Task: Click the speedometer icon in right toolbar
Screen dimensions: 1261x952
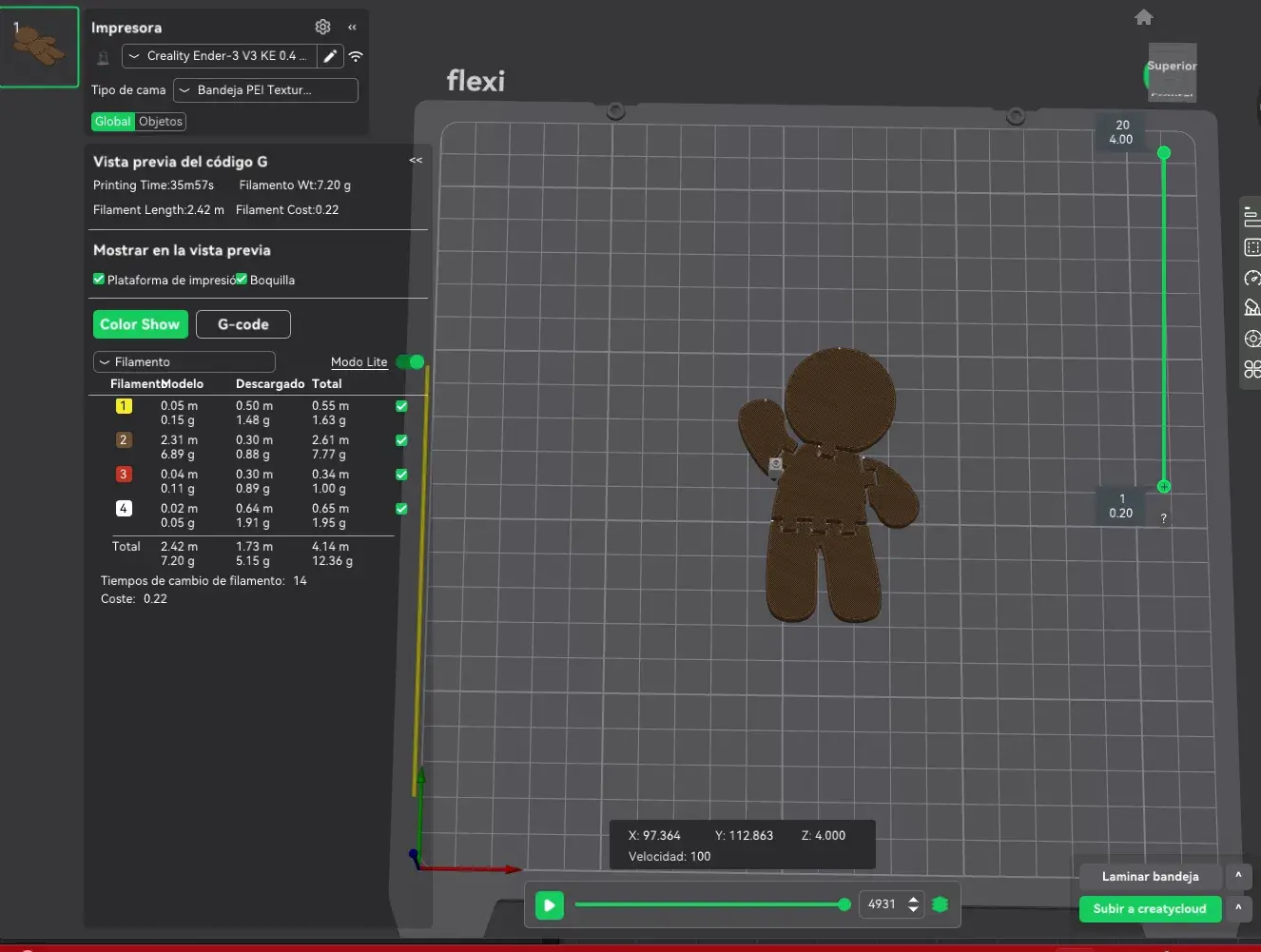Action: tap(1252, 279)
